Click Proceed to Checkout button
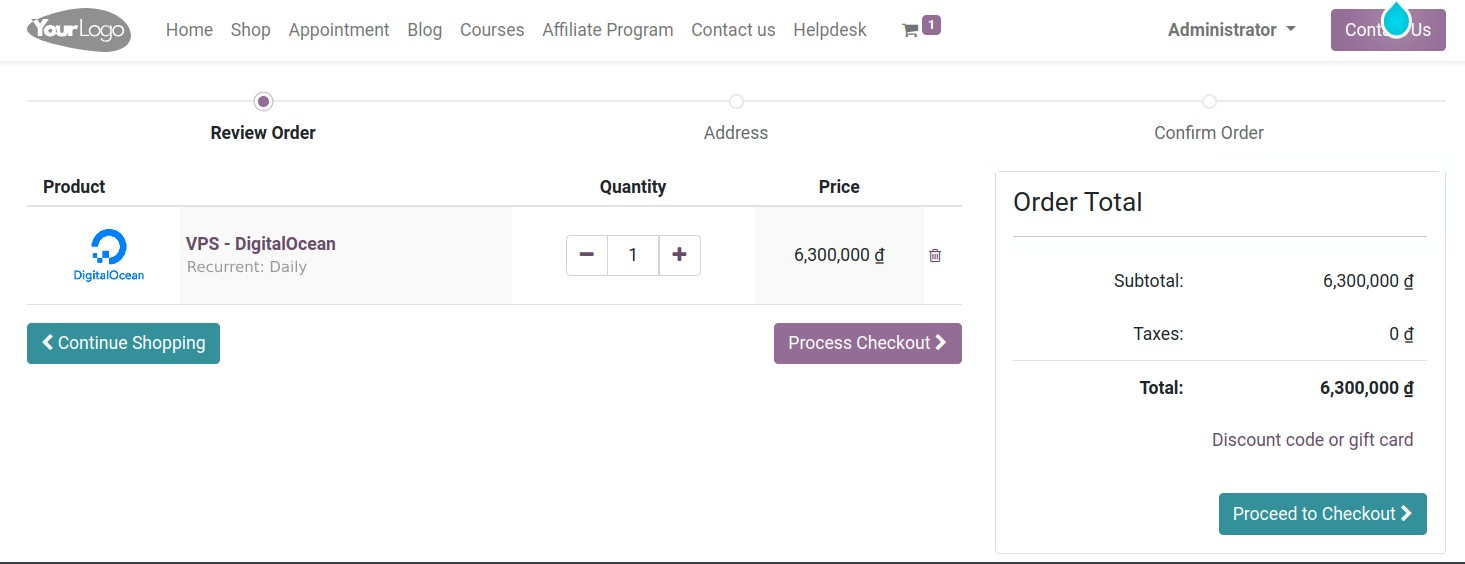 point(1322,514)
